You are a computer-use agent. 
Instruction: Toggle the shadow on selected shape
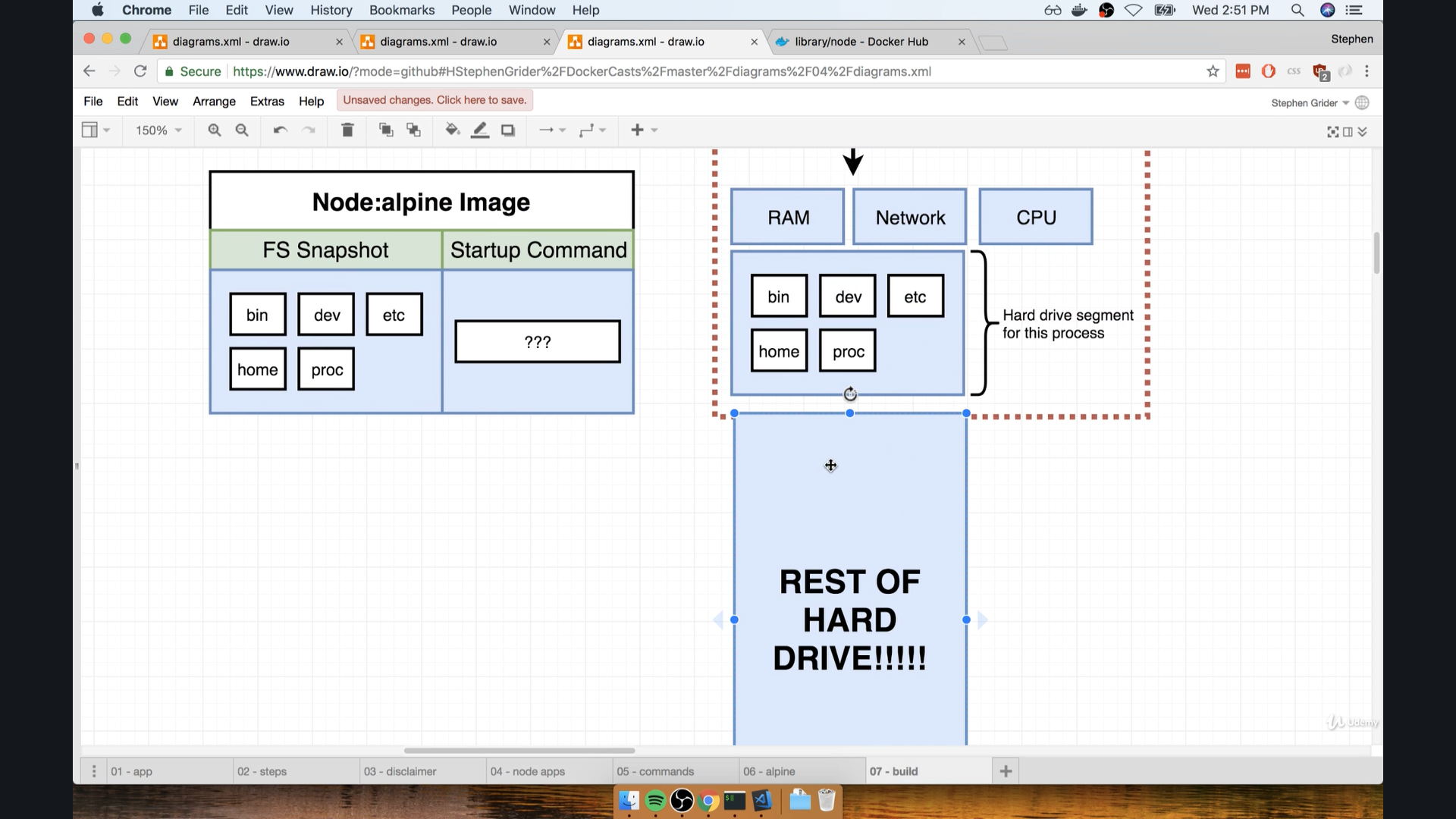point(508,130)
